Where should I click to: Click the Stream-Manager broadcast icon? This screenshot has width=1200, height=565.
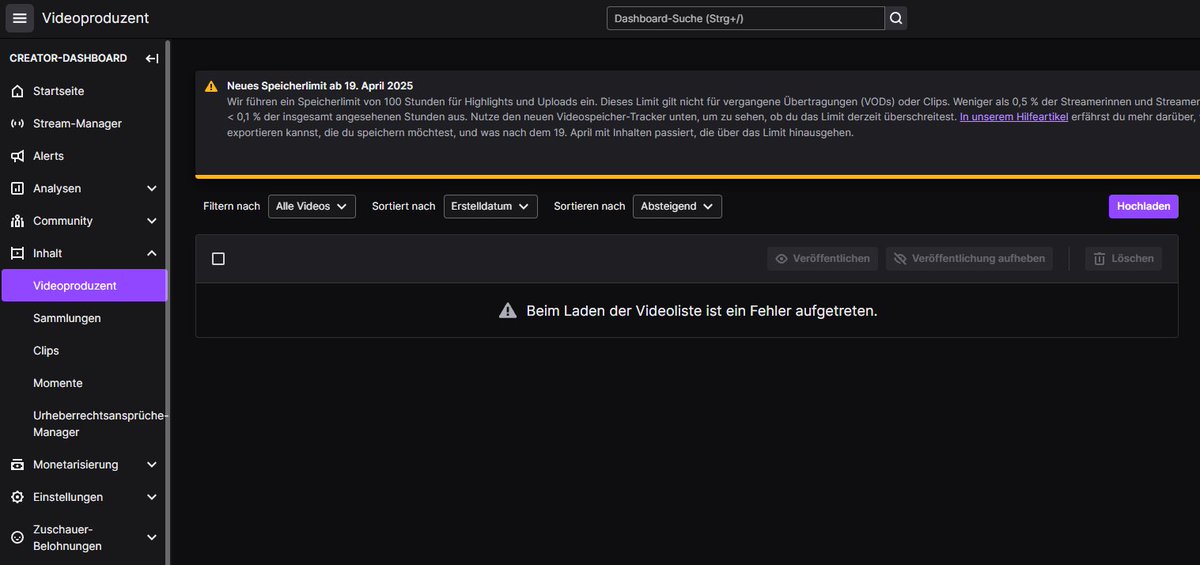click(x=17, y=124)
